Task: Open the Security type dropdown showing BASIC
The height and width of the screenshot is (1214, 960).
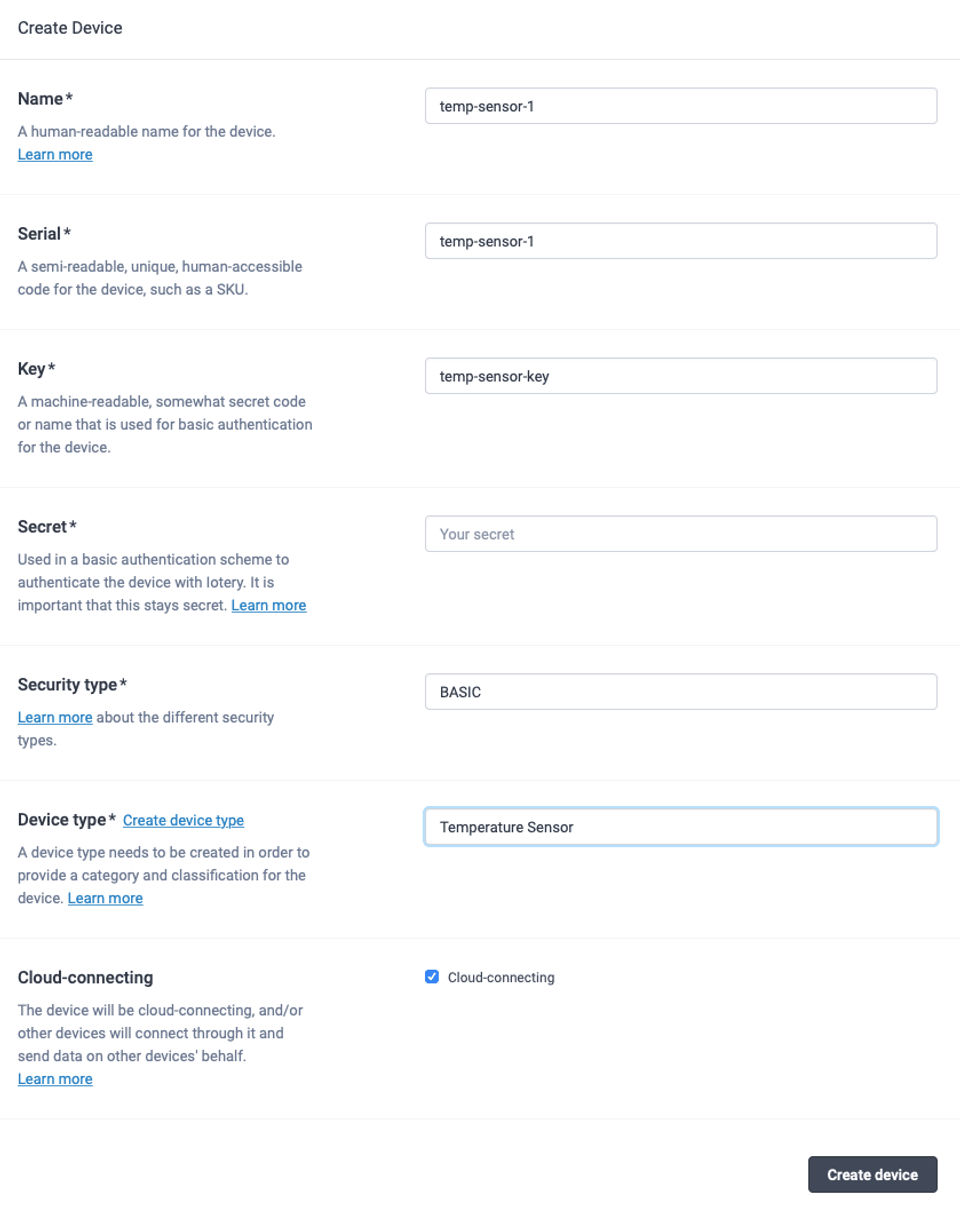Action: point(681,692)
